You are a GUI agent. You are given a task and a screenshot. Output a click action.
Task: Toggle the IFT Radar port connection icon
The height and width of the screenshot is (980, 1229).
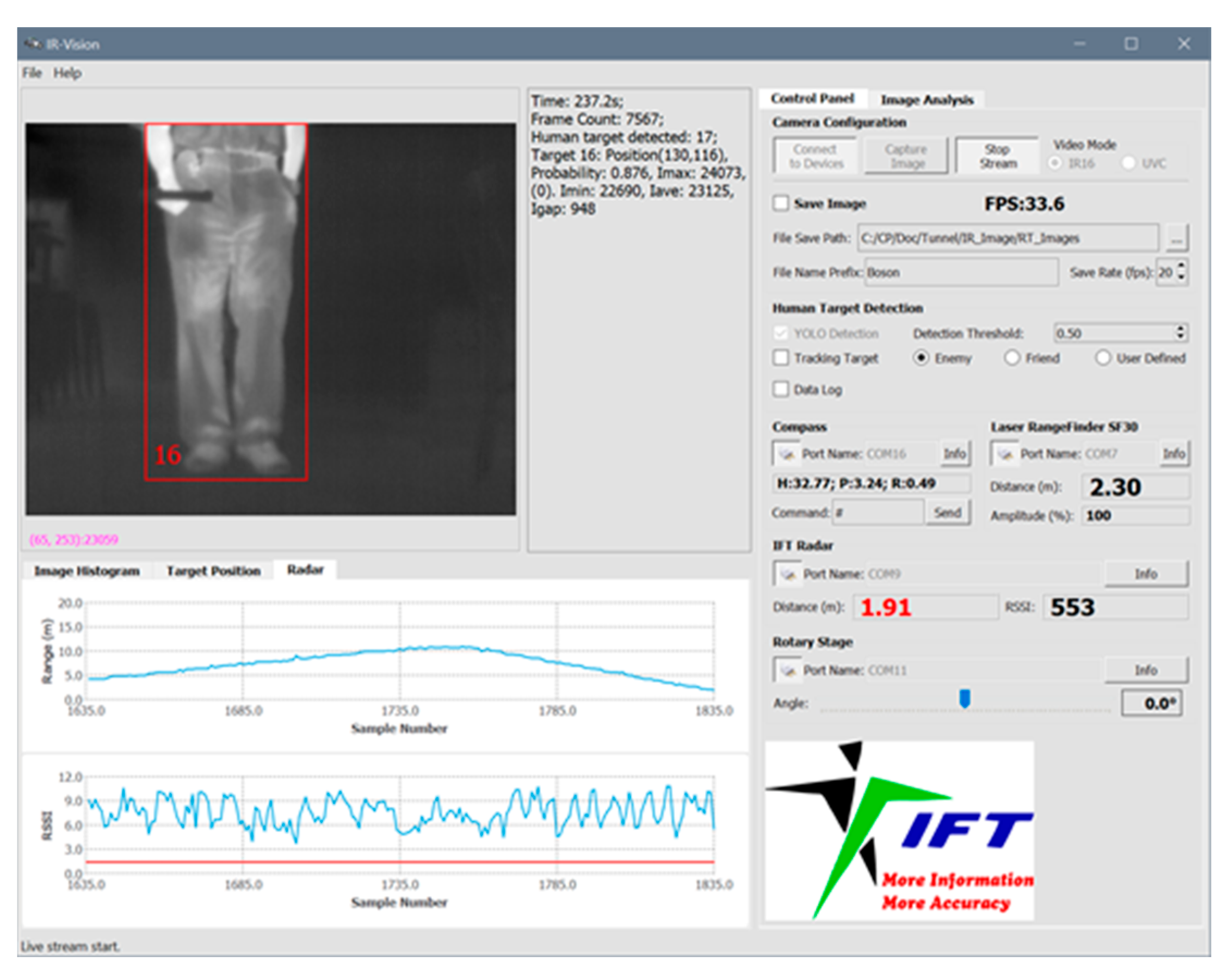(x=788, y=574)
